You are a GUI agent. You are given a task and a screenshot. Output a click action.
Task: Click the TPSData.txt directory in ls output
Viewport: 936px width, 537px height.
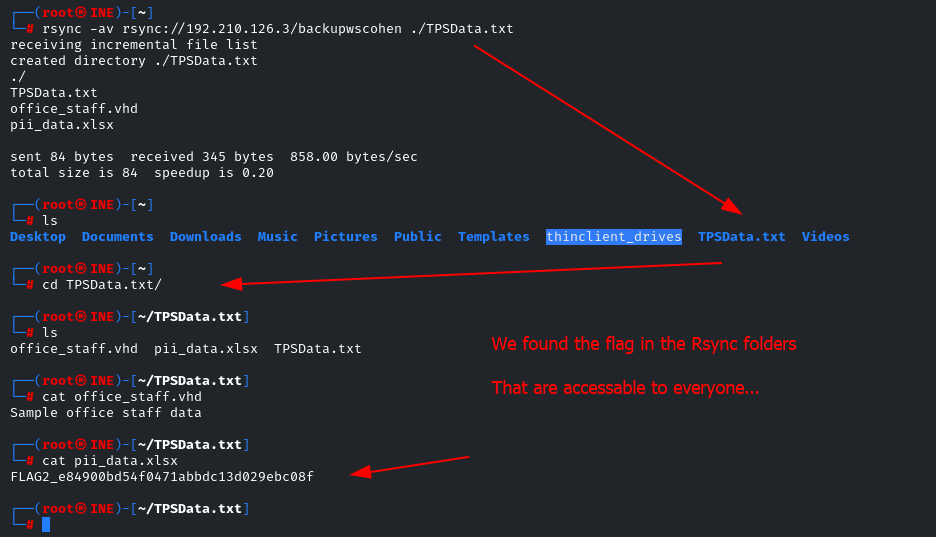(x=741, y=237)
